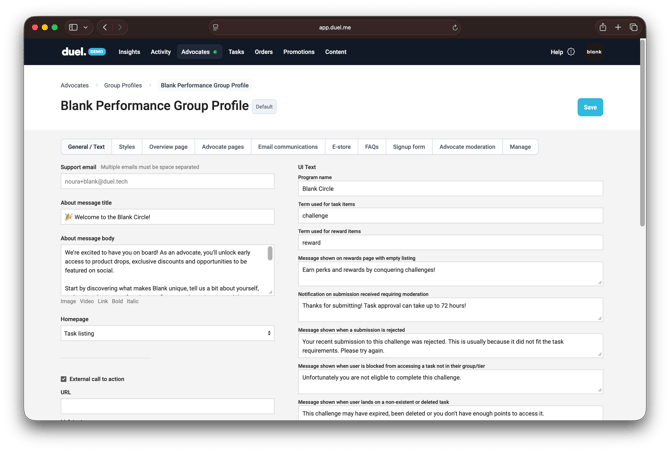The width and height of the screenshot is (670, 452).
Task: Open the Advocate moderation tab
Action: (x=467, y=147)
